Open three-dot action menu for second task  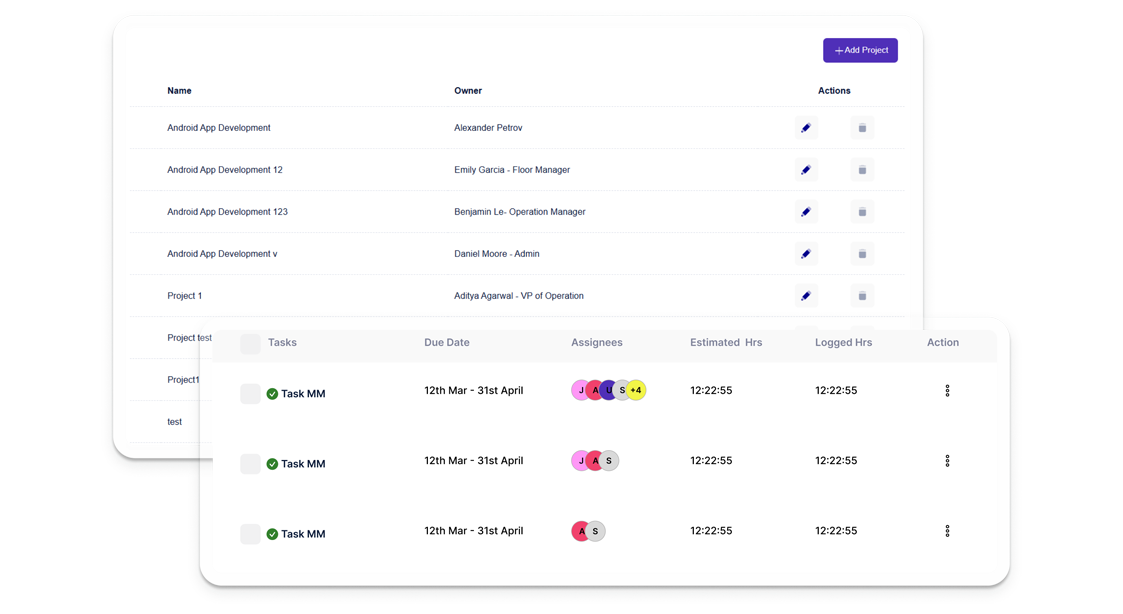tap(947, 461)
